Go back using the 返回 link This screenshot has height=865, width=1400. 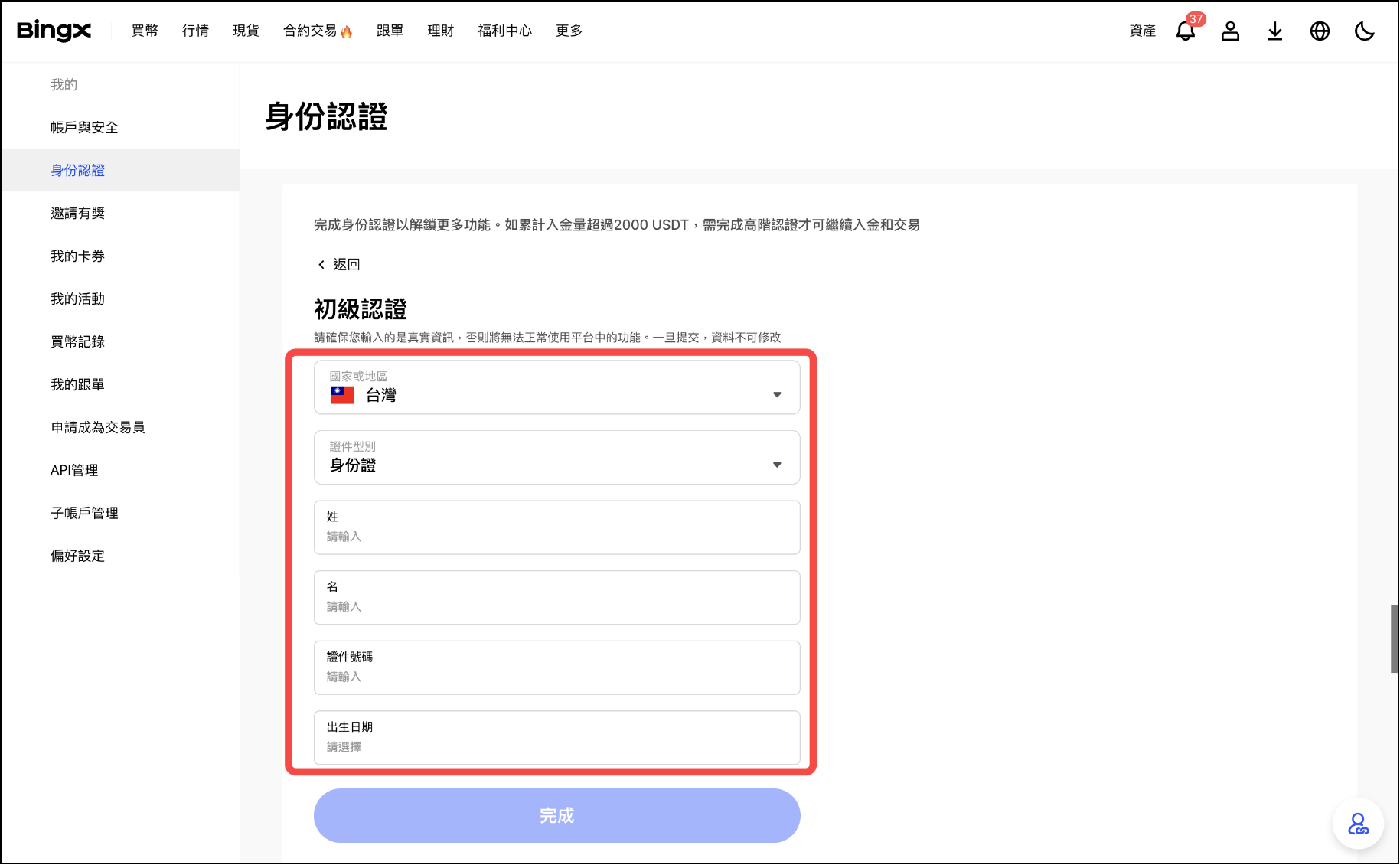coord(339,264)
